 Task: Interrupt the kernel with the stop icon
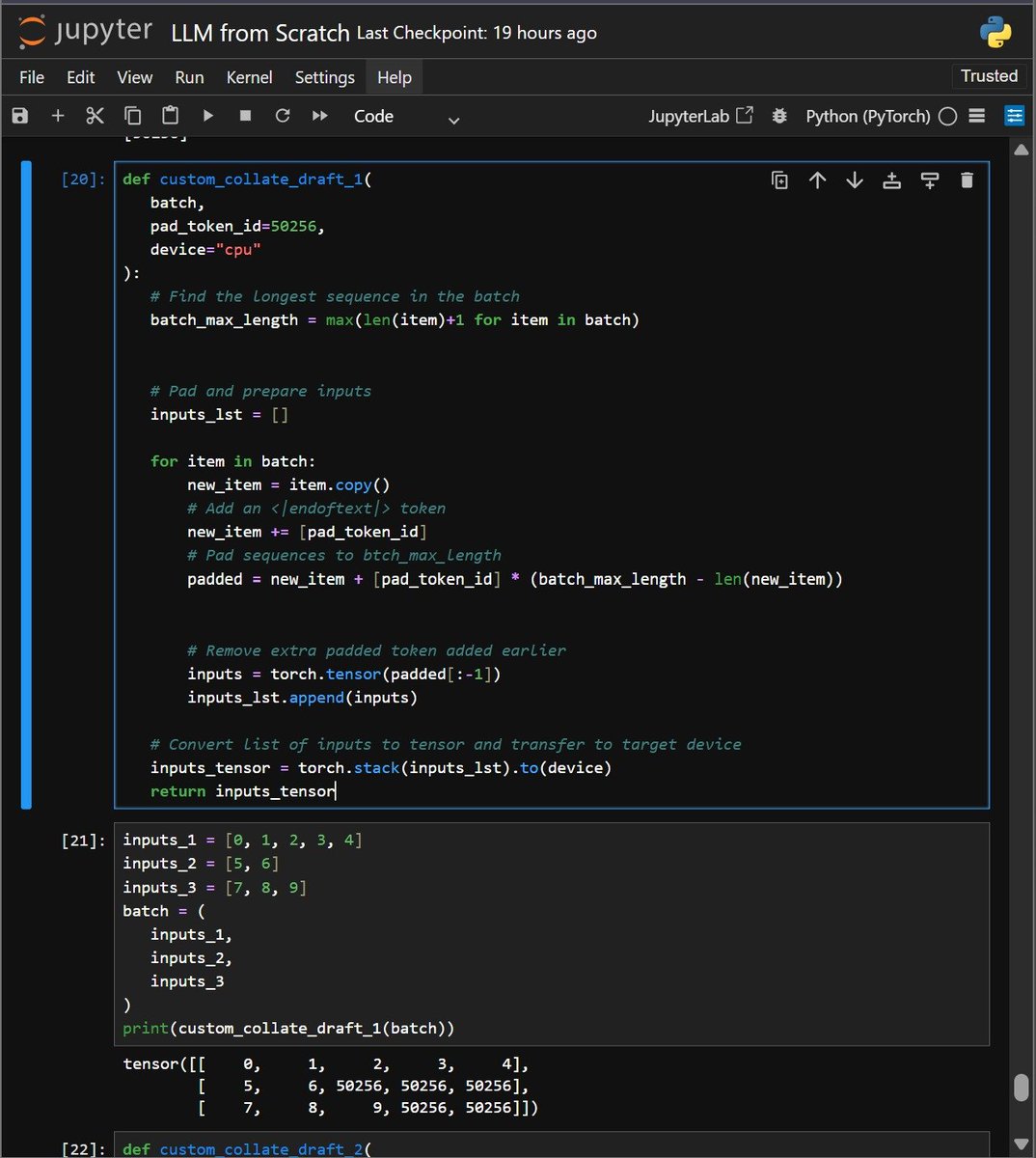[245, 116]
